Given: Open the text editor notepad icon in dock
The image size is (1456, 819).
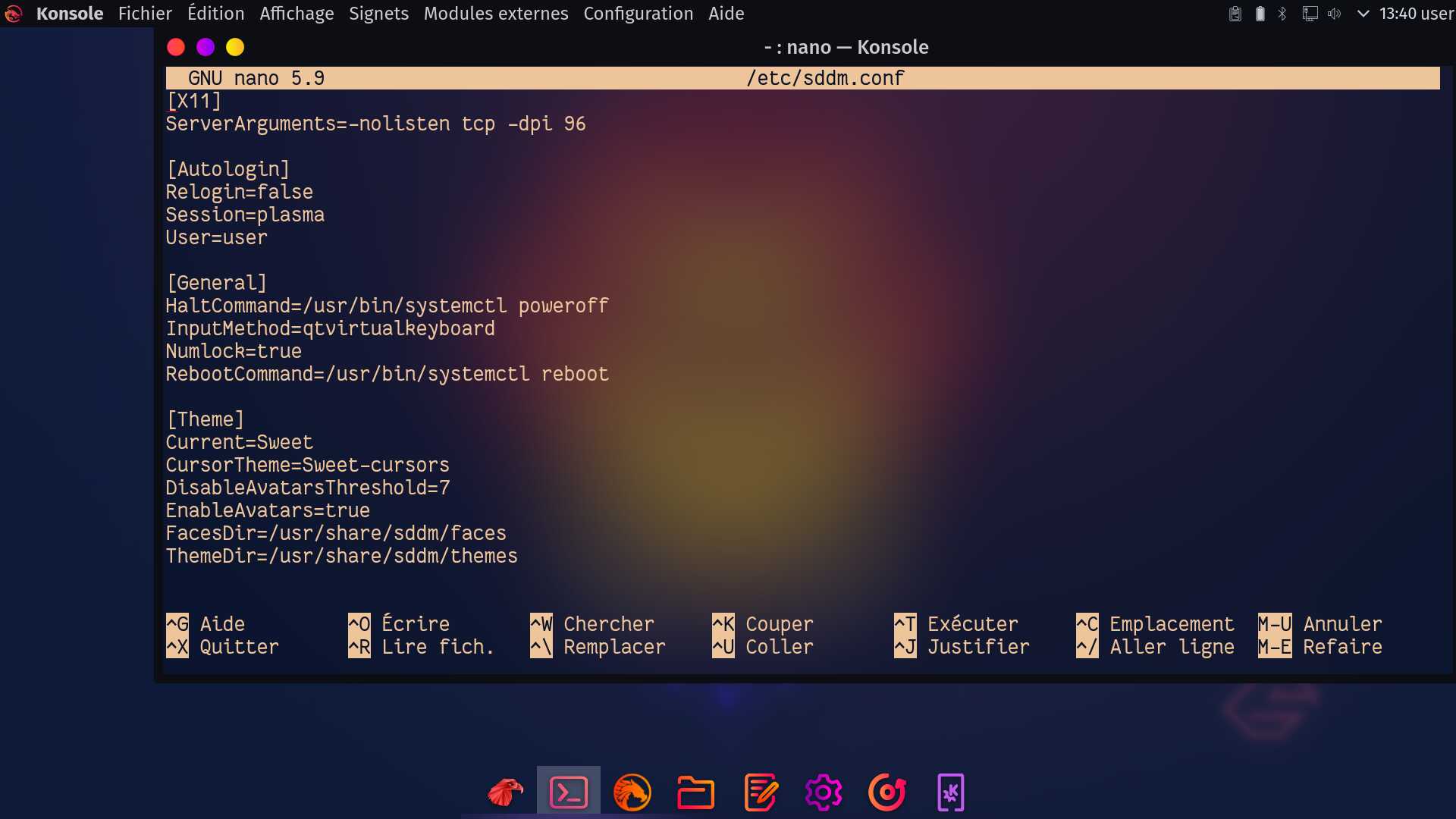Looking at the screenshot, I should (760, 792).
